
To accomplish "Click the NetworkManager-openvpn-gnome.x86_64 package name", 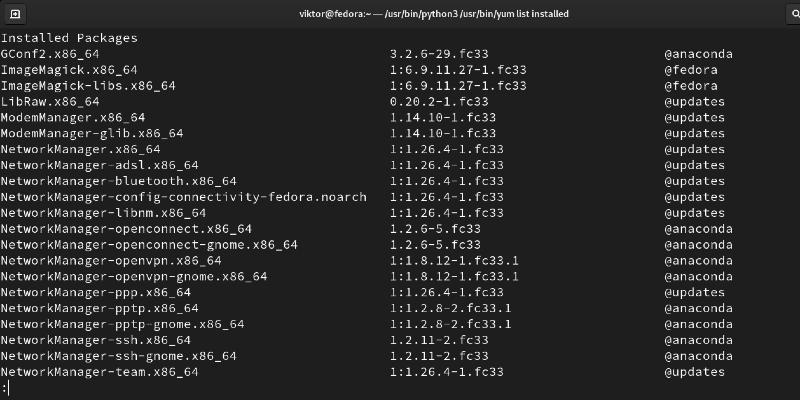I will (134, 277).
